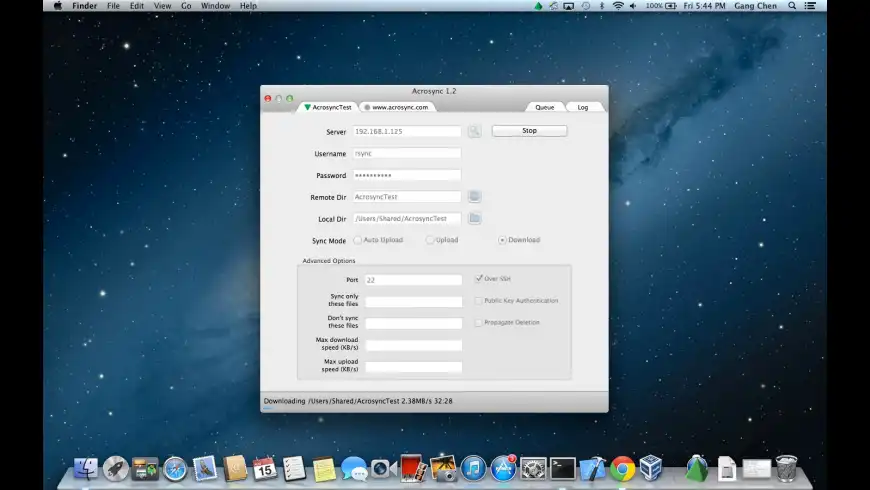Enable Propagate Deletion checkbox
This screenshot has height=490, width=870.
pos(479,322)
